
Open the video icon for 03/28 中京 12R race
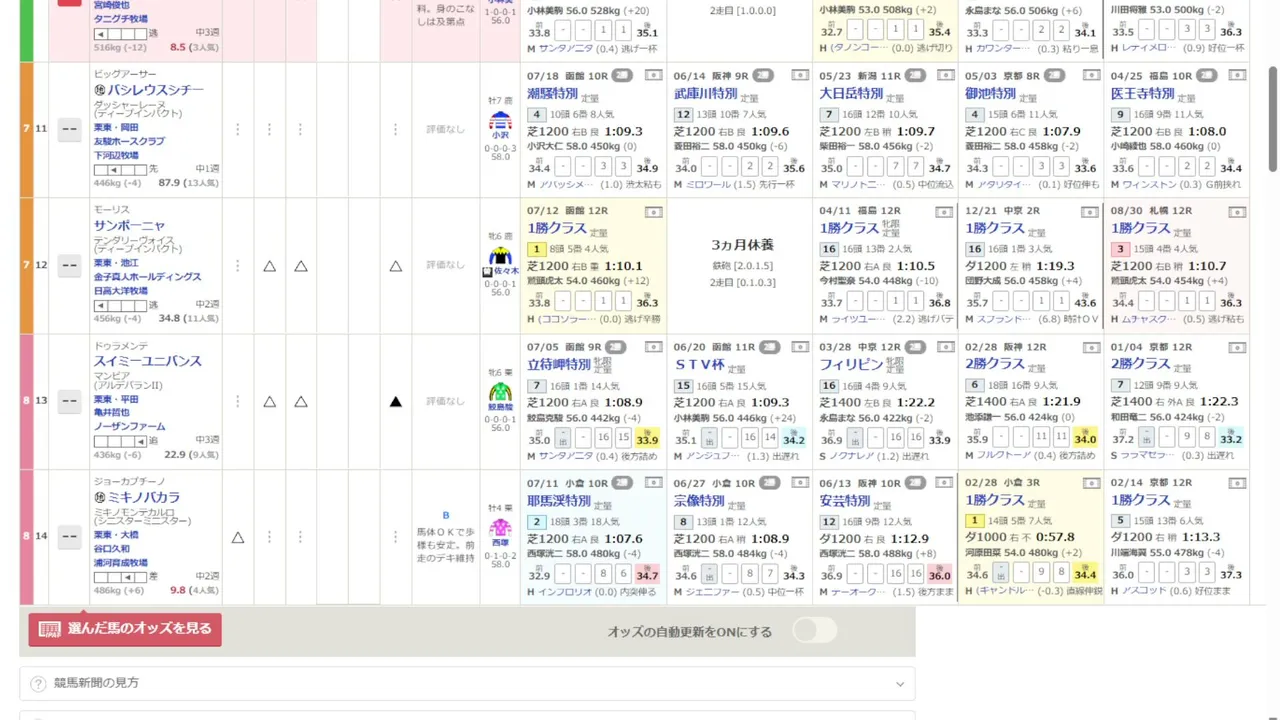(x=944, y=347)
